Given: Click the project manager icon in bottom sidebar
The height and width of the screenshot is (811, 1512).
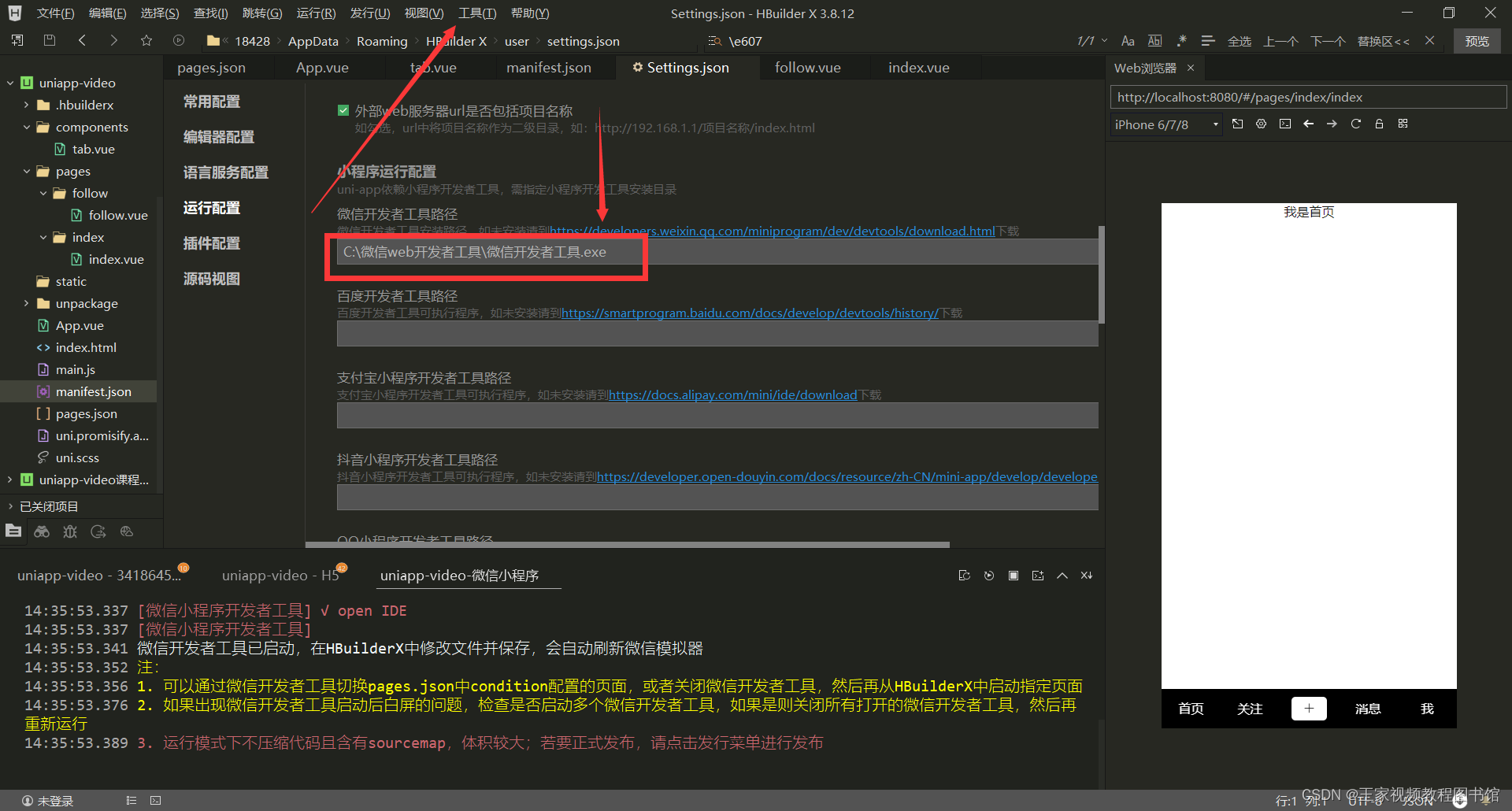Looking at the screenshot, I should point(13,531).
